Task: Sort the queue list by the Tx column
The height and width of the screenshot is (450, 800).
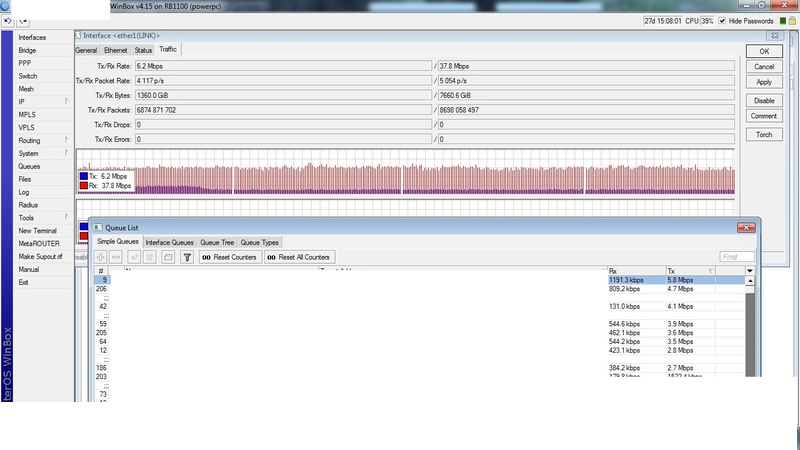Action: point(690,271)
